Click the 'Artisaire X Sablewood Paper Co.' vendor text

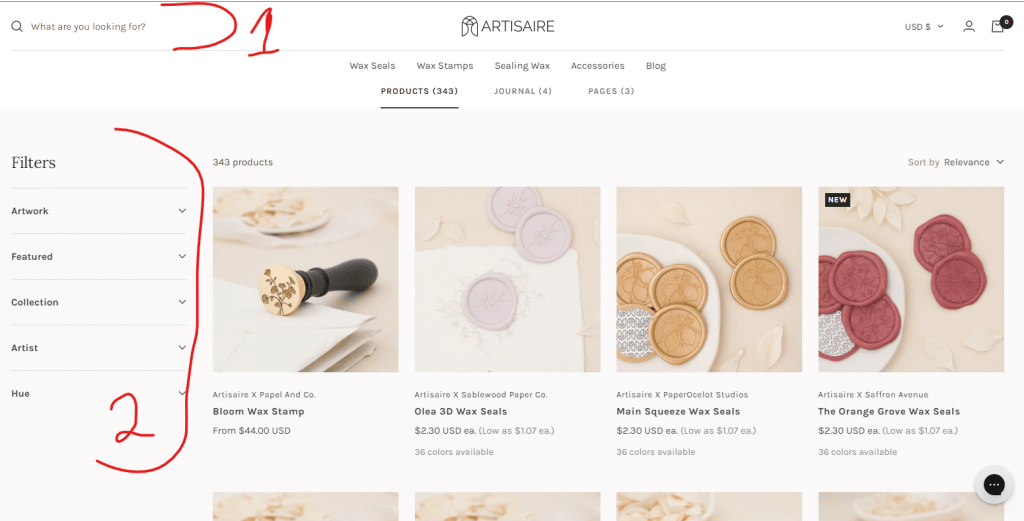coord(481,395)
